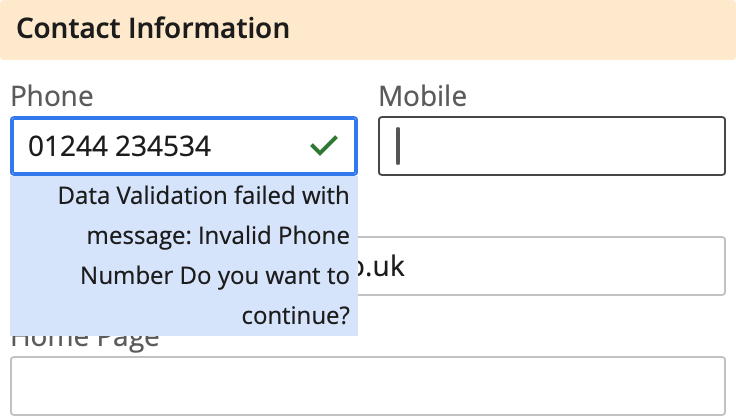The height and width of the screenshot is (416, 736).
Task: Click into the empty Mobile field
Action: [550, 147]
